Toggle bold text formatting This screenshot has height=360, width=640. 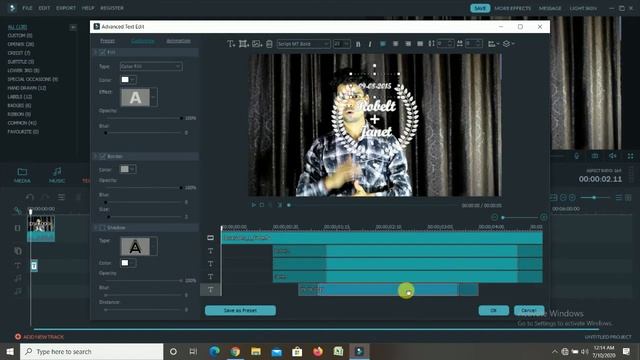pyautogui.click(x=358, y=44)
